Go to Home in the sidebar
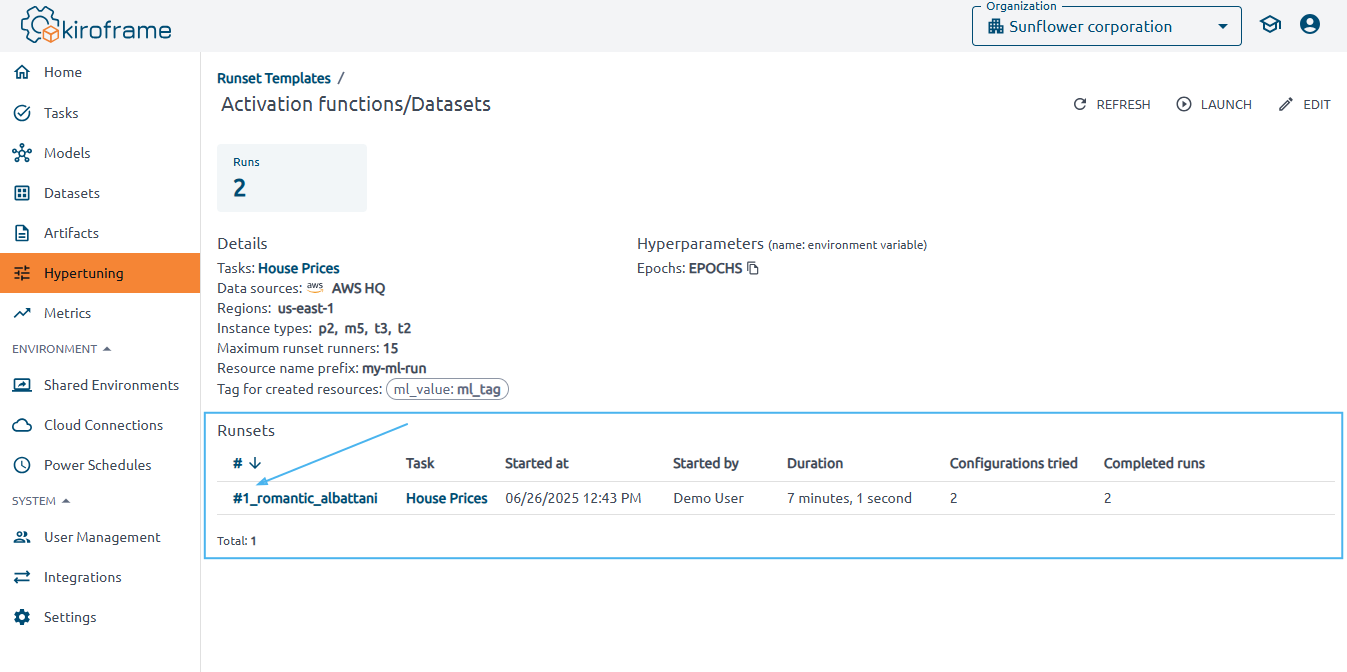The image size is (1347, 672). tap(63, 73)
